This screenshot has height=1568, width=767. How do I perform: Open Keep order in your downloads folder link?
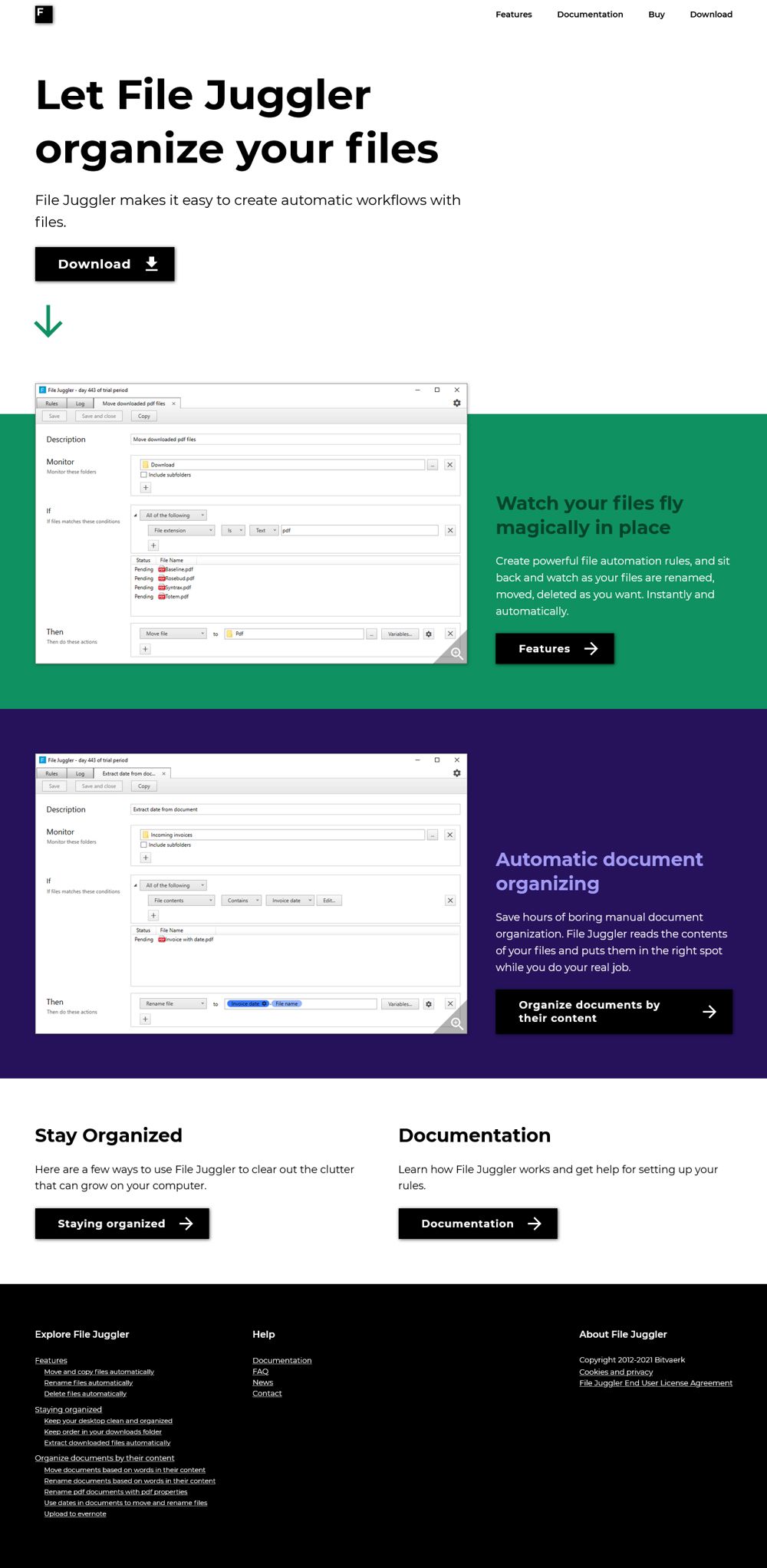103,1431
